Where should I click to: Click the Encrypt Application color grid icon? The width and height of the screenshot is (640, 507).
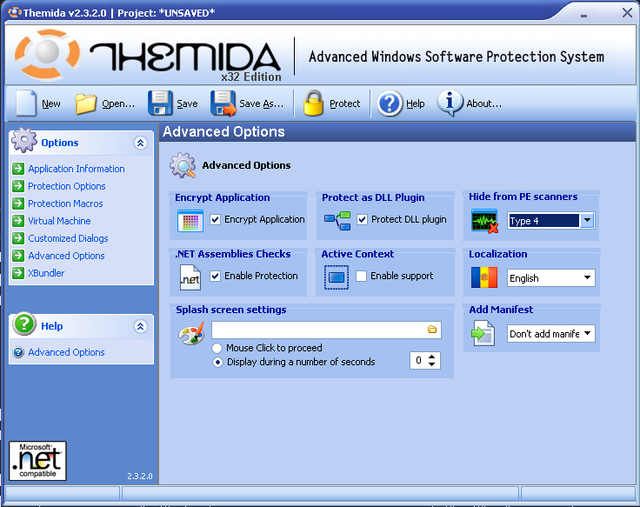190,220
